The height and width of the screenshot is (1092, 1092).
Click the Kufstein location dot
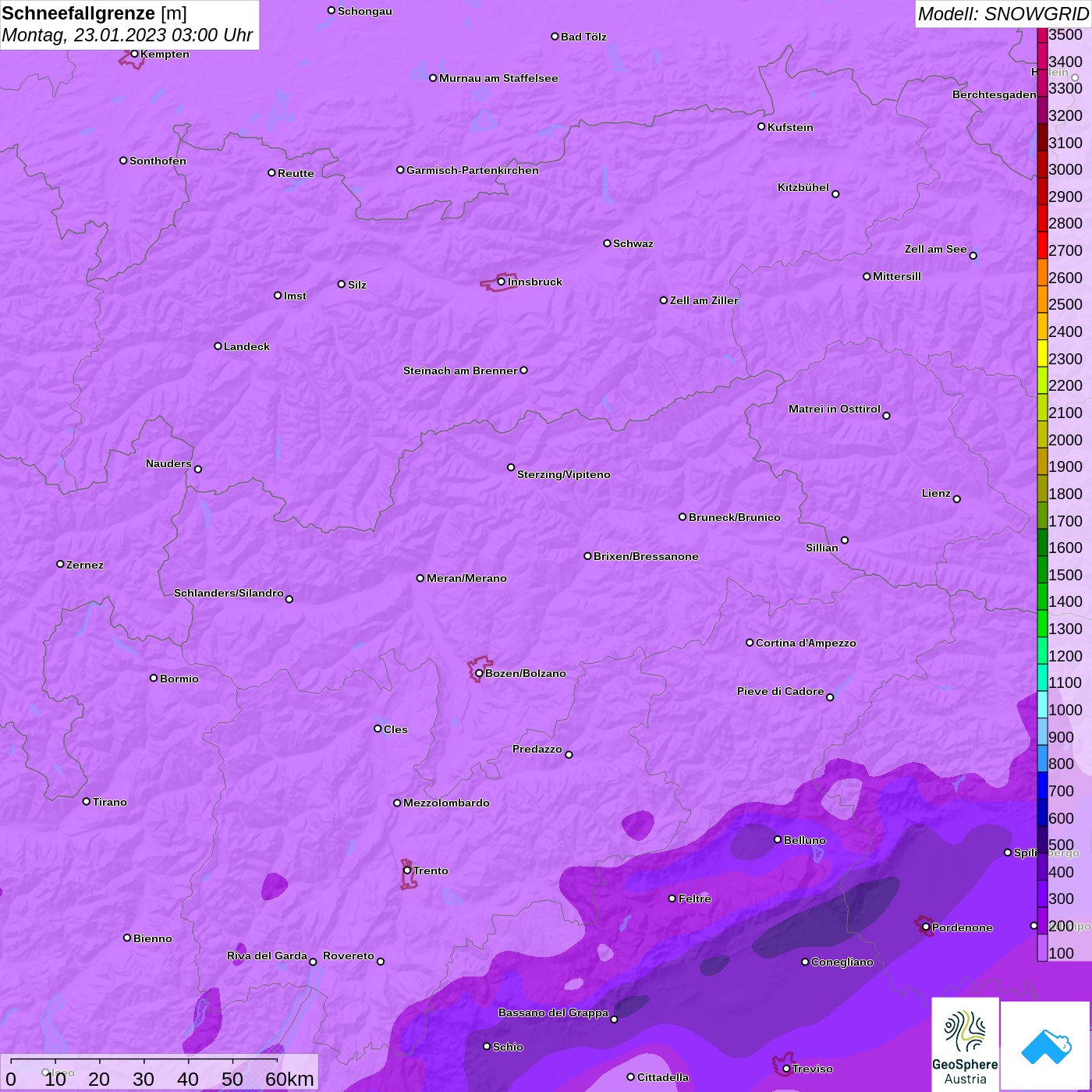(761, 126)
